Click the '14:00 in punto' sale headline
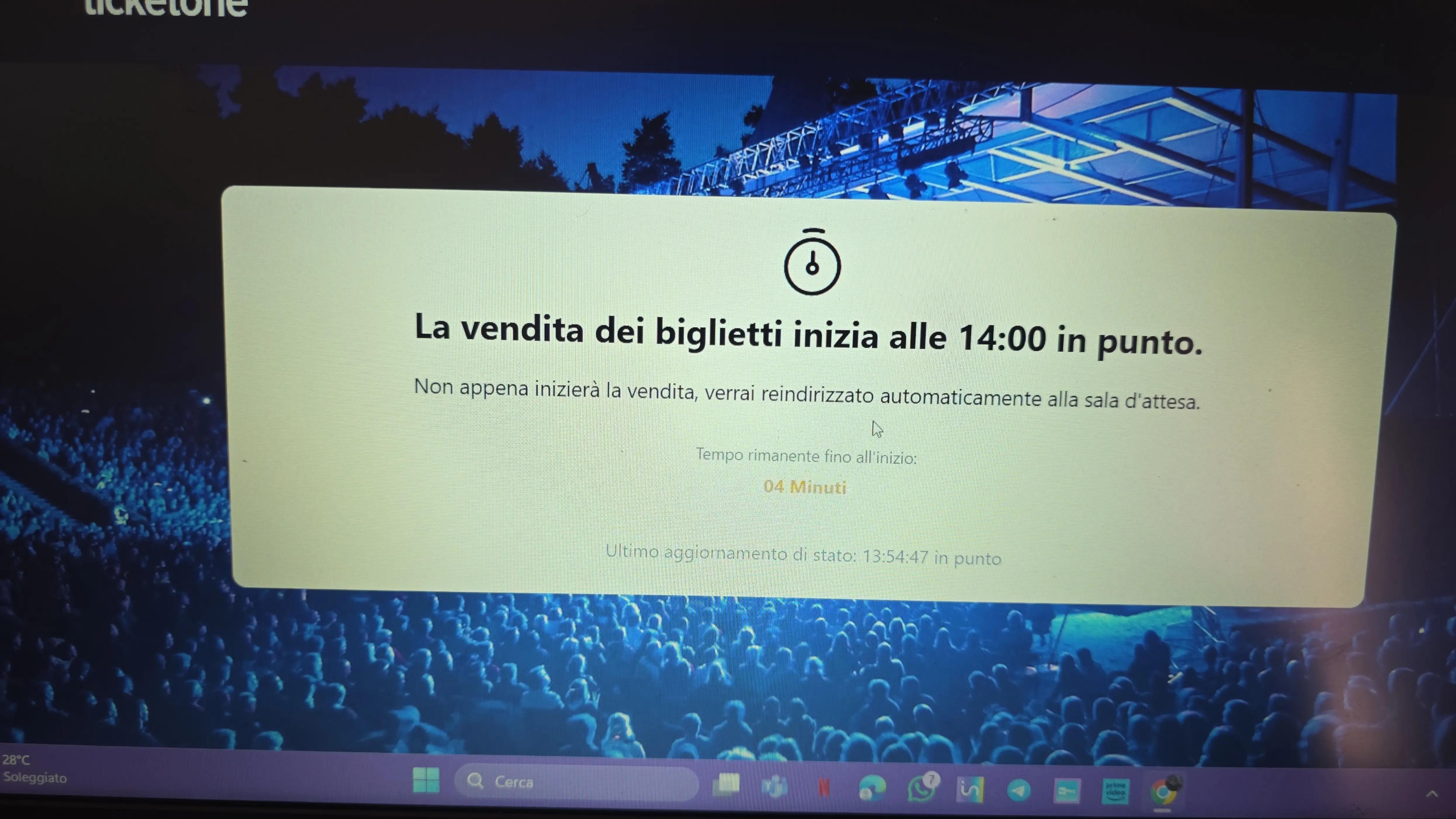 [x=809, y=335]
